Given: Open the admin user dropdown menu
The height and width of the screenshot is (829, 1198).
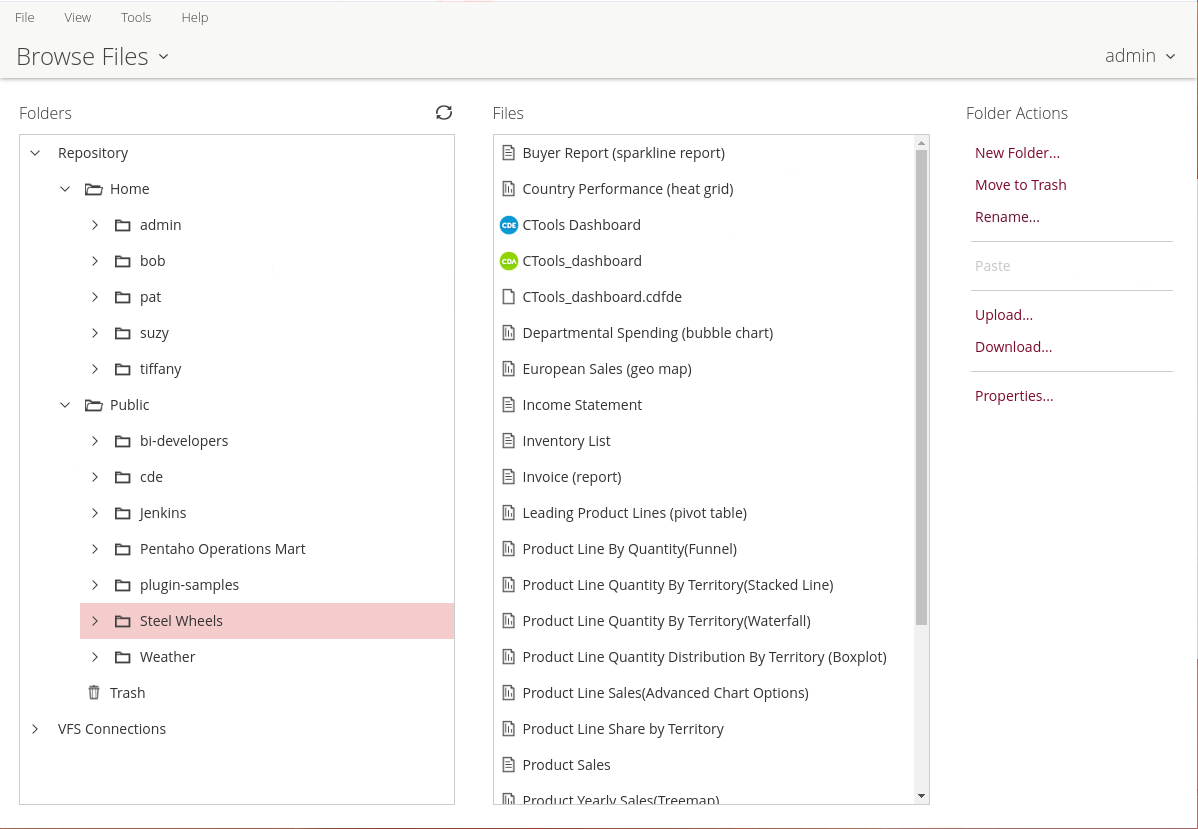Looking at the screenshot, I should (x=1139, y=56).
